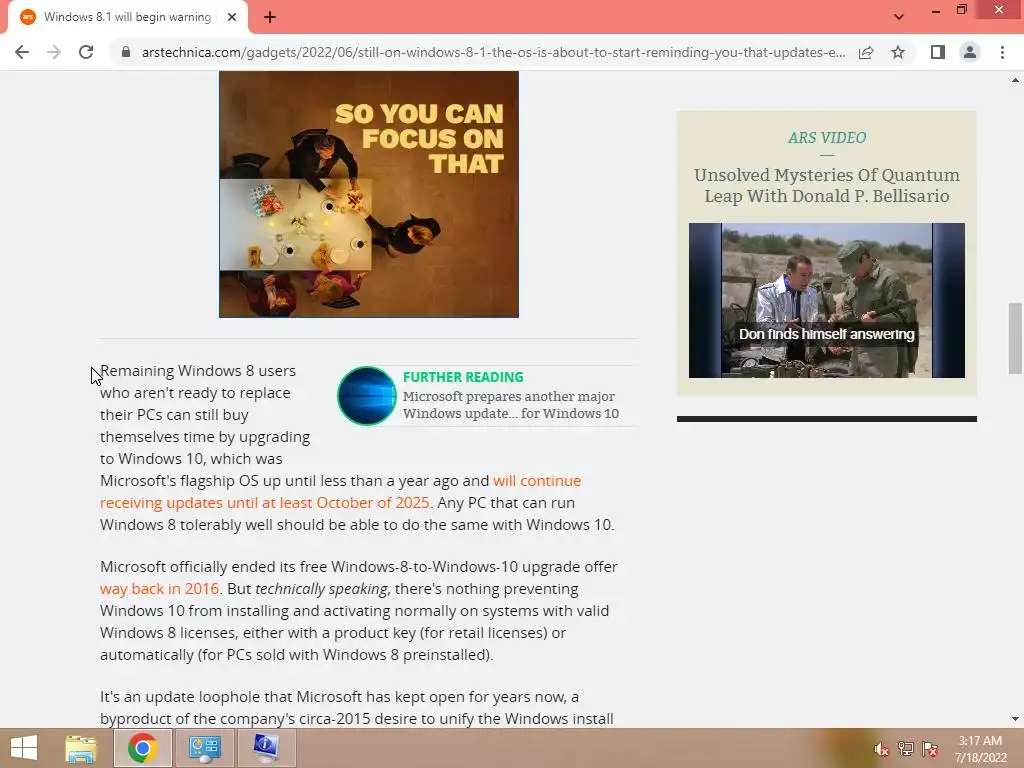The image size is (1024, 768).
Task: Open the Chrome profile avatar
Action: [x=970, y=52]
